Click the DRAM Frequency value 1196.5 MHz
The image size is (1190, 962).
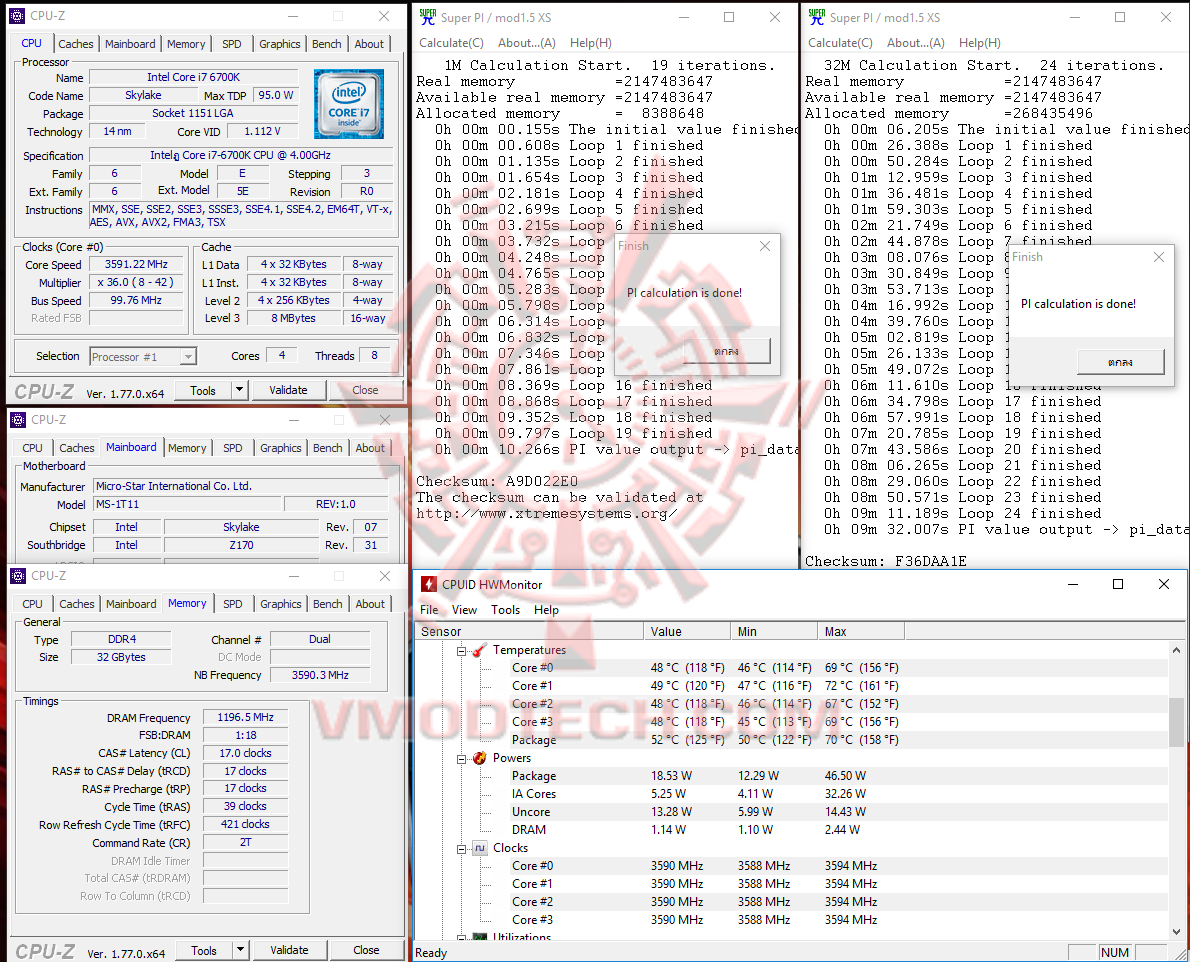(x=245, y=717)
